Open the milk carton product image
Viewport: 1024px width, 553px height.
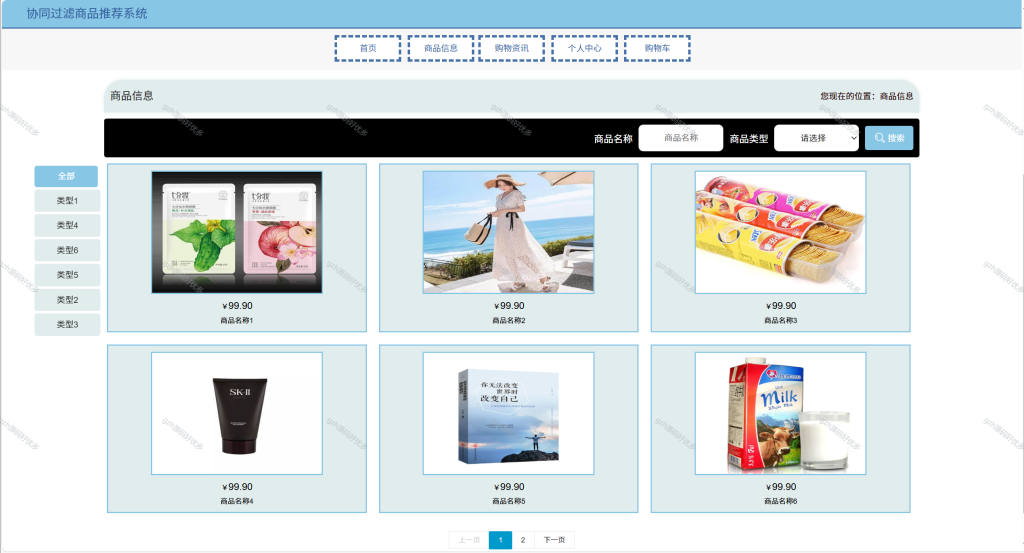coord(780,413)
